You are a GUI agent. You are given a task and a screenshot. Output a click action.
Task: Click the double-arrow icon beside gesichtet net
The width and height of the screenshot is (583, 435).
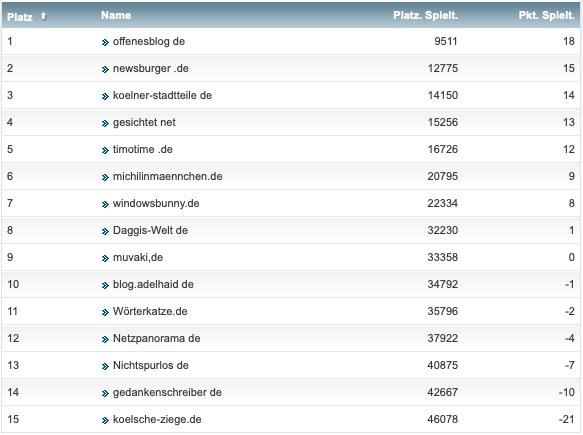[x=105, y=123]
